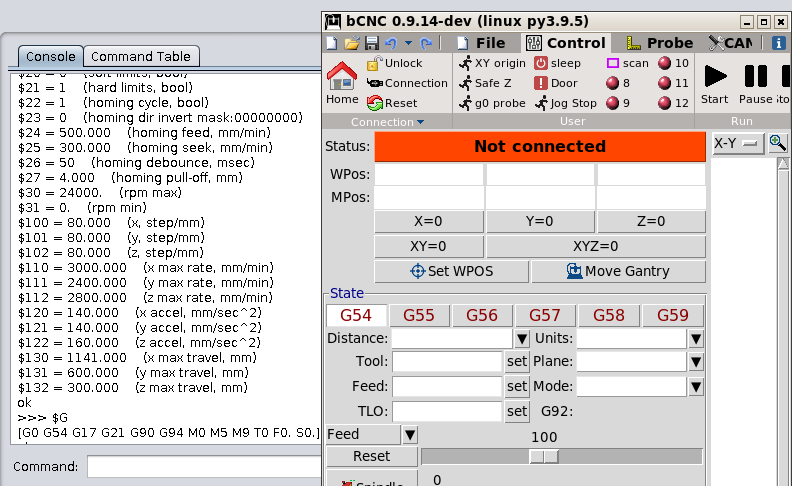Click user button 8
Viewport: 792px width, 486px height.
pyautogui.click(x=618, y=83)
